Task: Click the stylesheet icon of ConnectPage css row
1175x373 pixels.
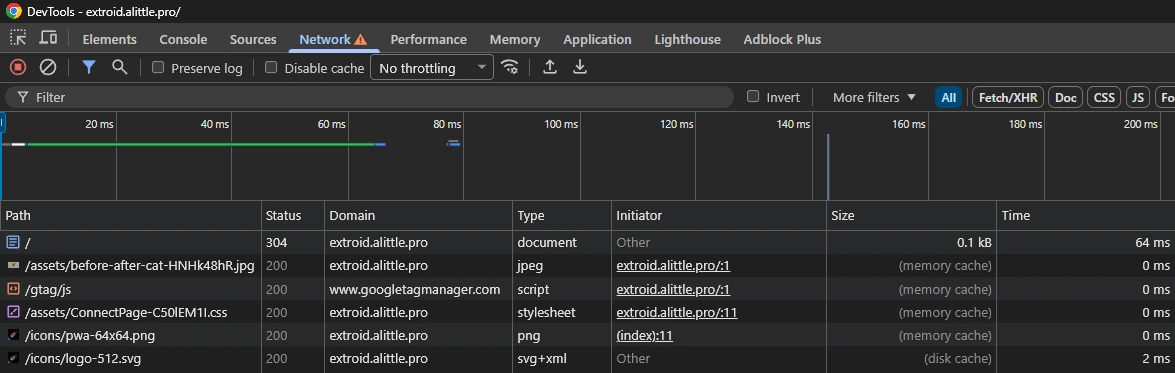Action: tap(13, 312)
